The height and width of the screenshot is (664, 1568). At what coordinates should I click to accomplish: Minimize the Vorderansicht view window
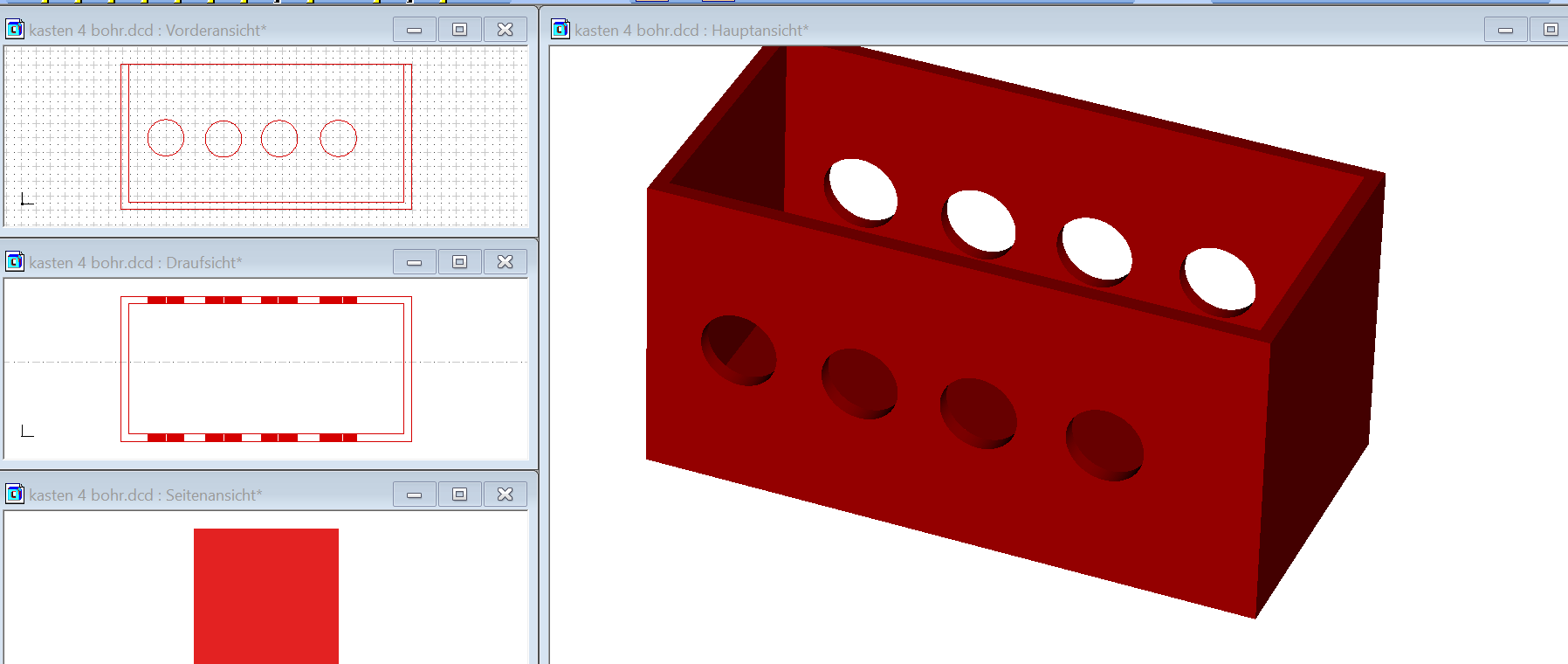tap(415, 30)
